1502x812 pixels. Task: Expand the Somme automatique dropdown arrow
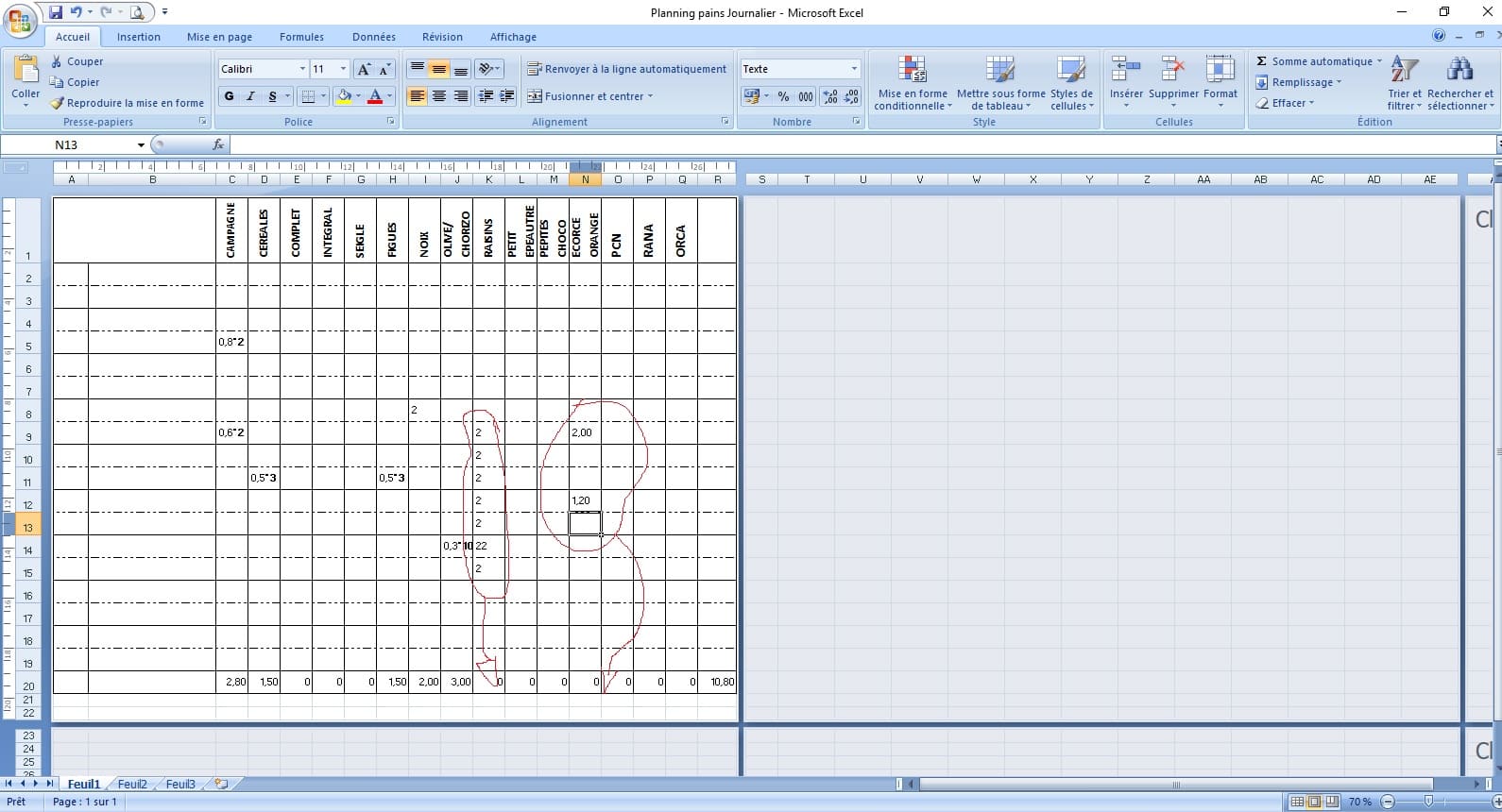1379,61
